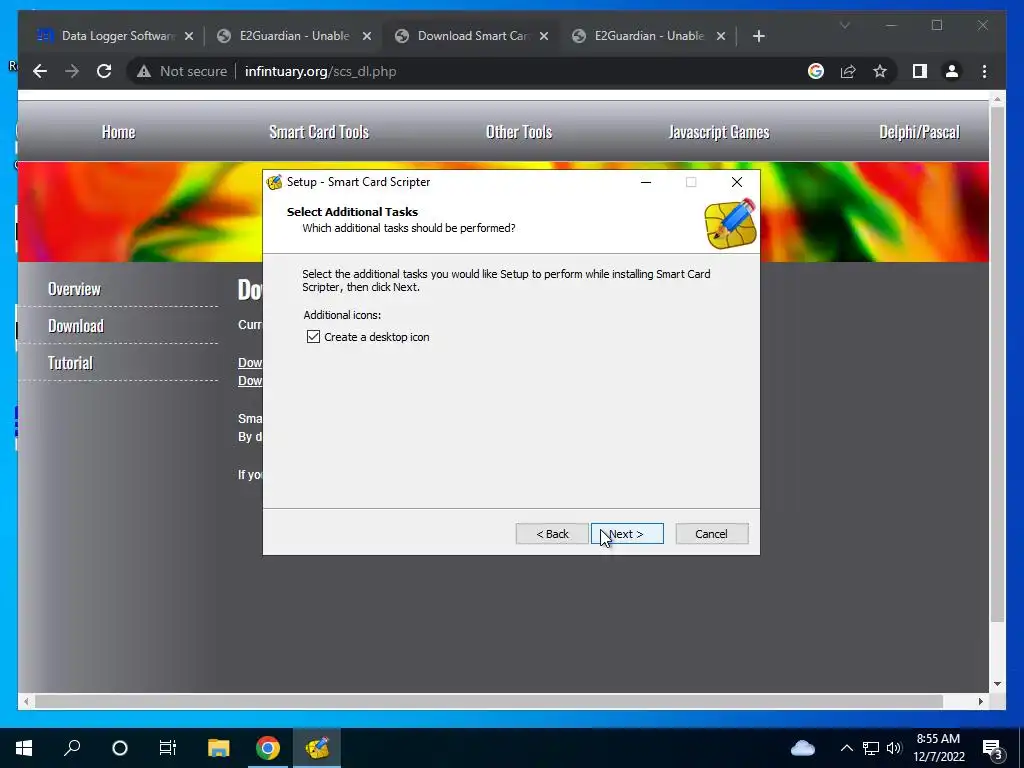The width and height of the screenshot is (1024, 768).
Task: Select Smart Card Scripter setup taskbar icon
Action: click(x=317, y=748)
